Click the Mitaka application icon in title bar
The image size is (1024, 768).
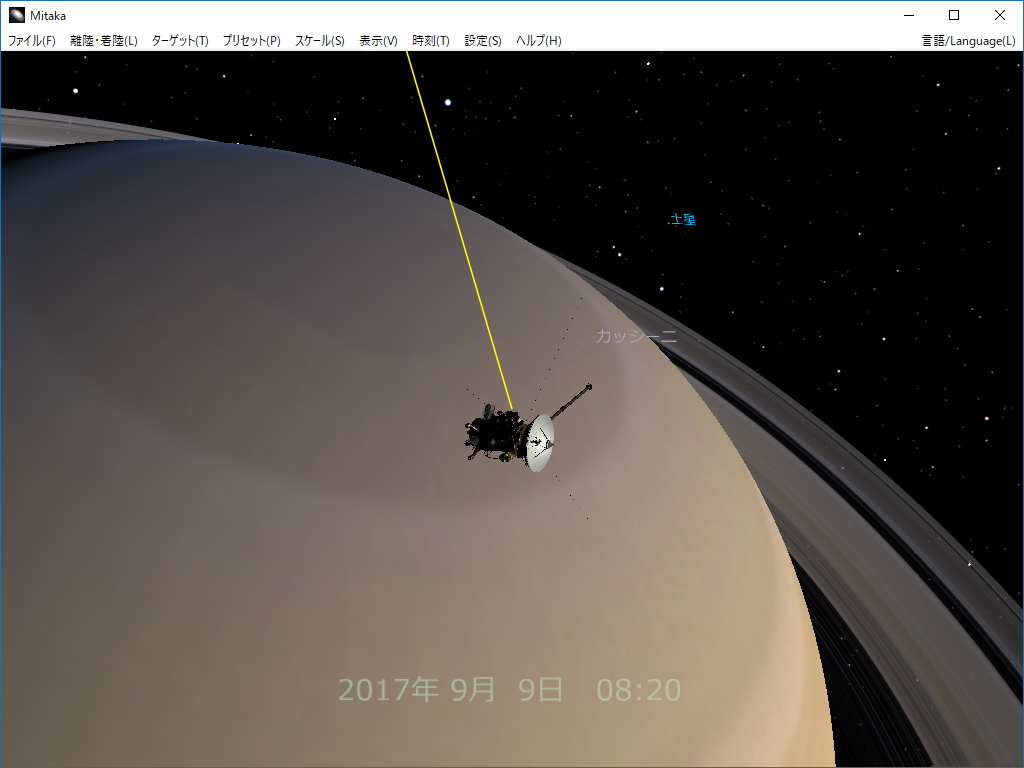click(15, 14)
